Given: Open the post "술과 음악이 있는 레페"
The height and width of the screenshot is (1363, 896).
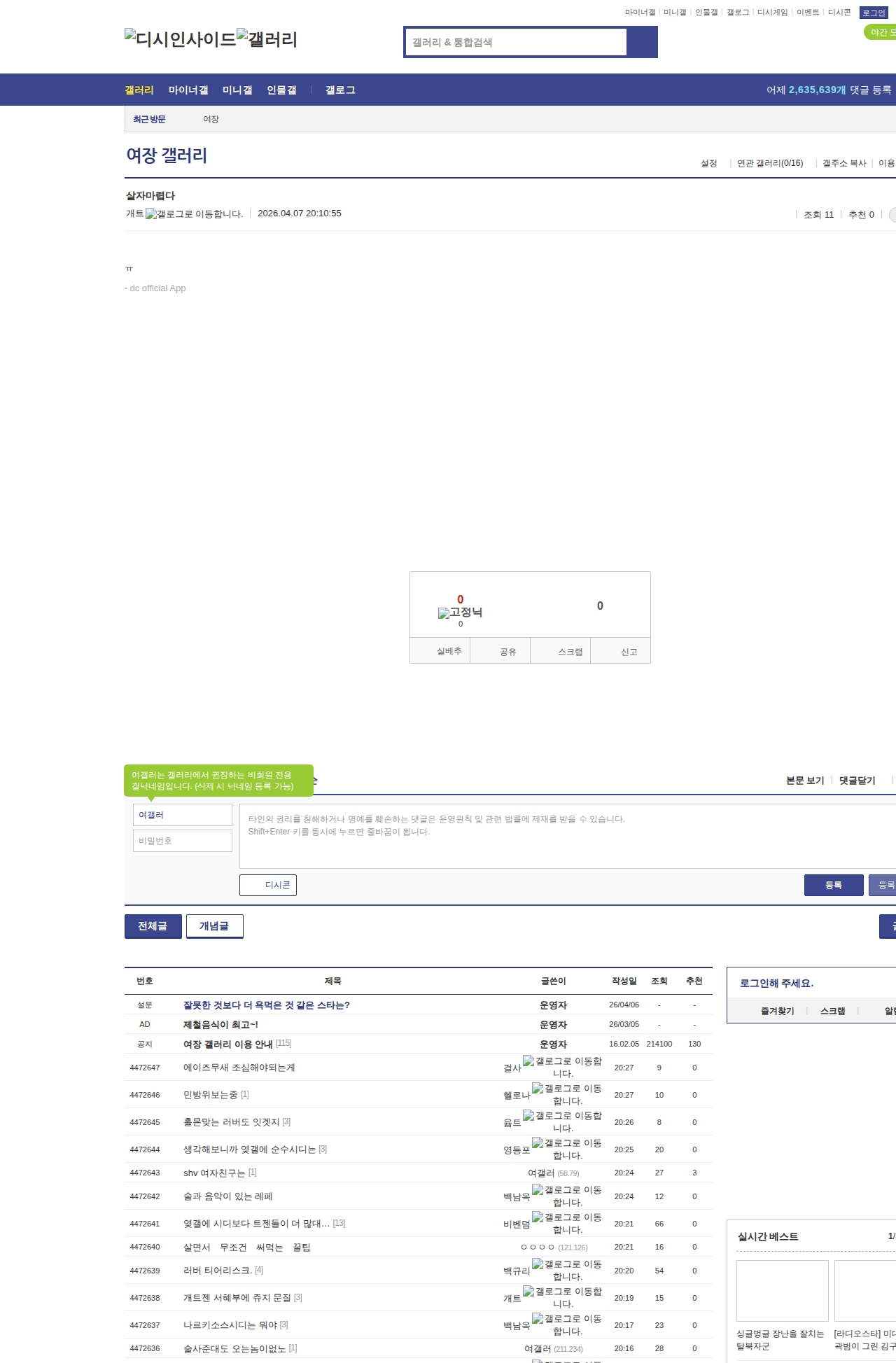Looking at the screenshot, I should tap(228, 1196).
